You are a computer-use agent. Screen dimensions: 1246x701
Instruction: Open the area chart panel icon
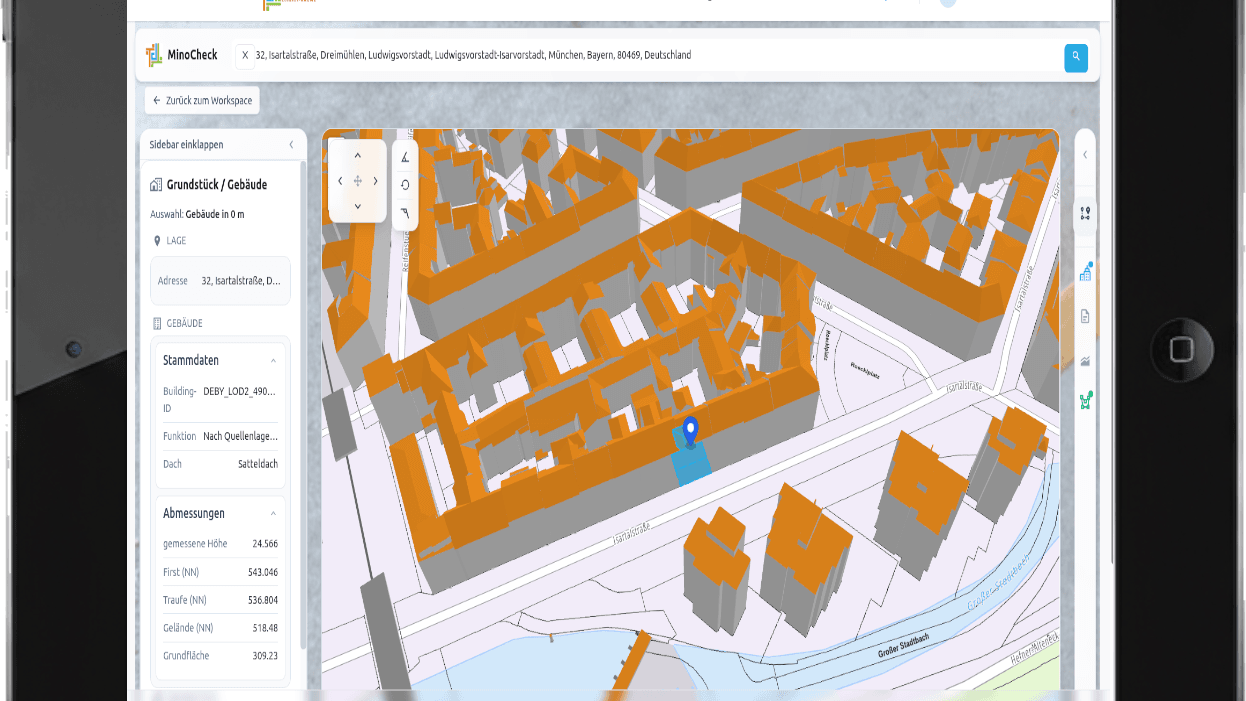(1085, 361)
